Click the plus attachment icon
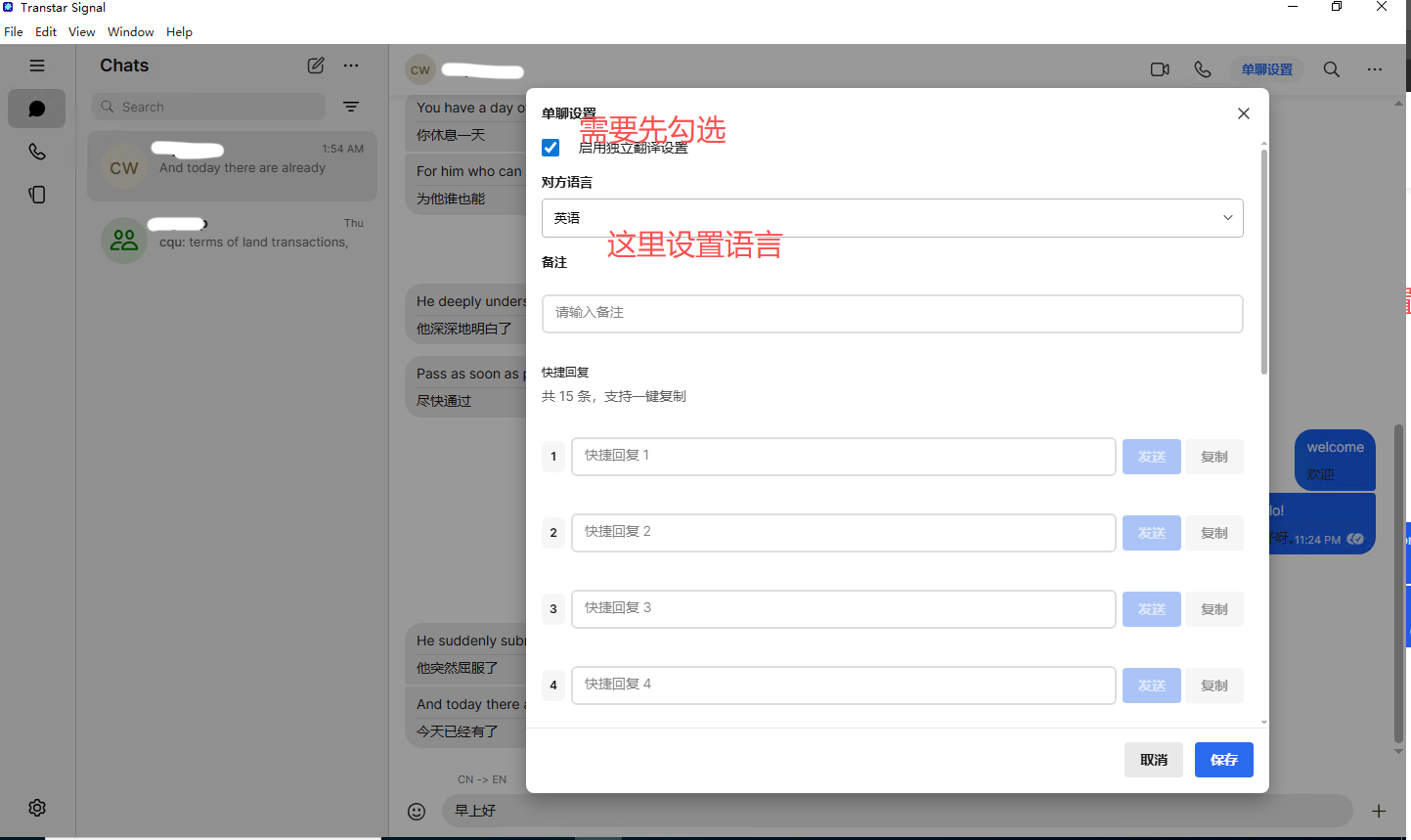Image resolution: width=1411 pixels, height=840 pixels. (x=1379, y=811)
